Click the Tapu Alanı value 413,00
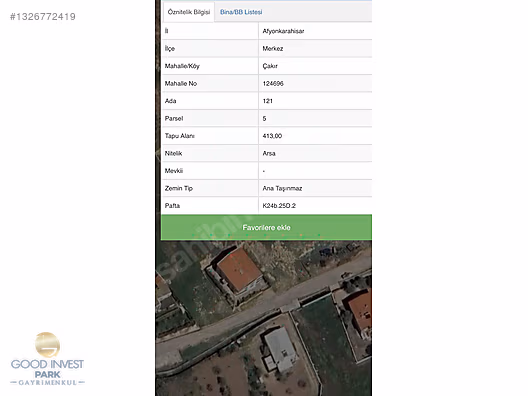The height and width of the screenshot is (396, 528). coord(272,136)
